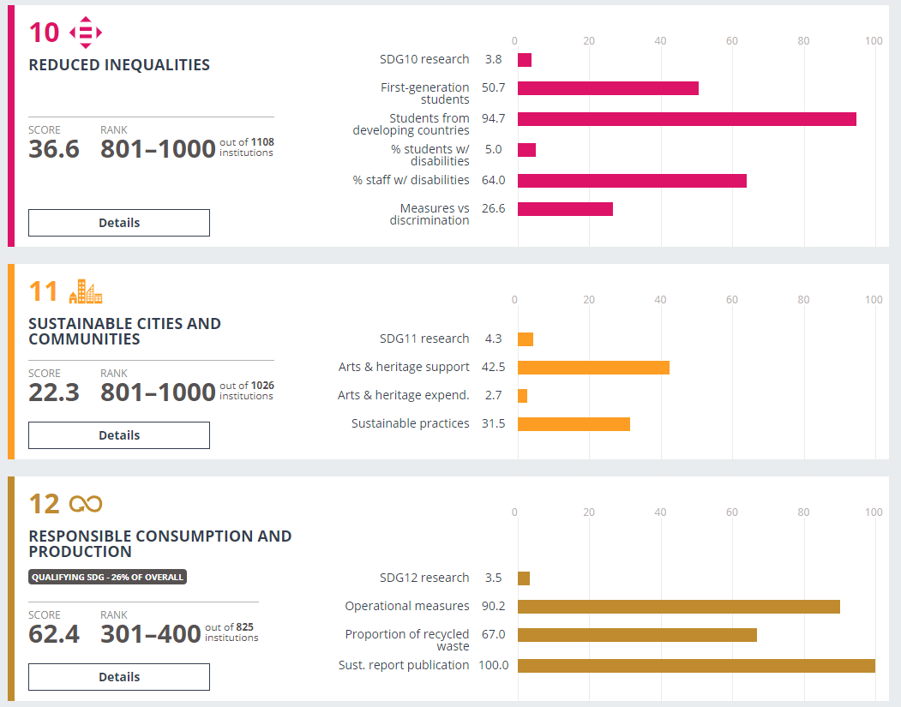Select the Sust. report publication bar
The height and width of the screenshot is (707, 901).
tap(696, 666)
